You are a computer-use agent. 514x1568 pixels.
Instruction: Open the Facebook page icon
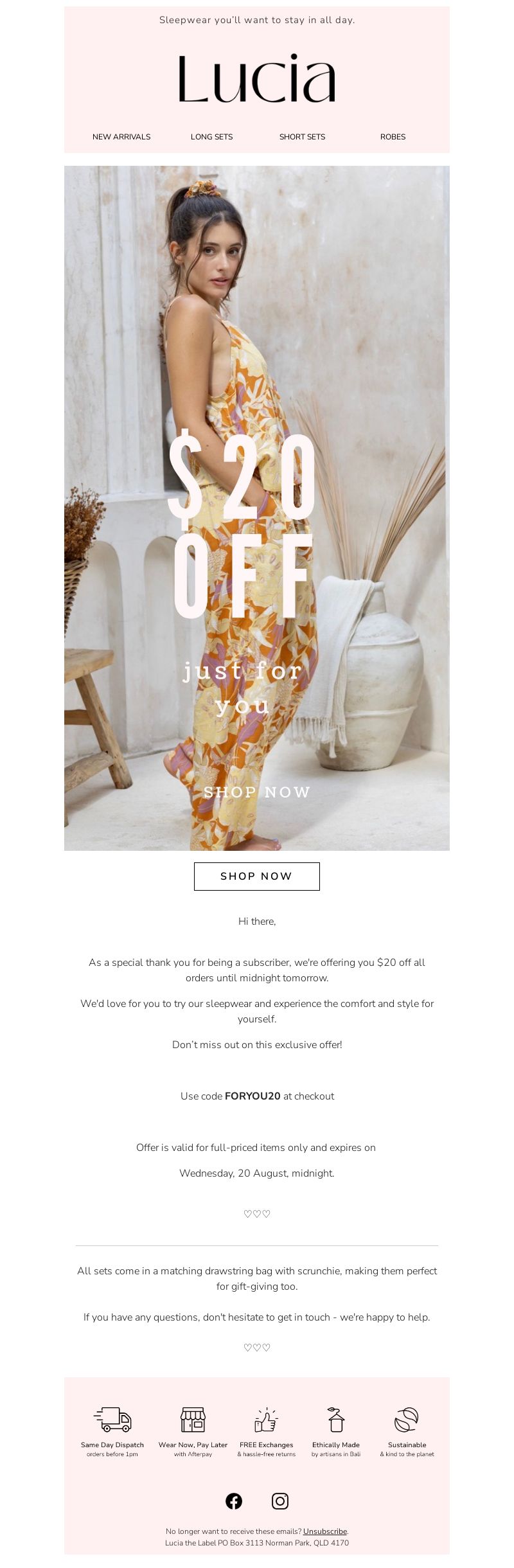[234, 1501]
